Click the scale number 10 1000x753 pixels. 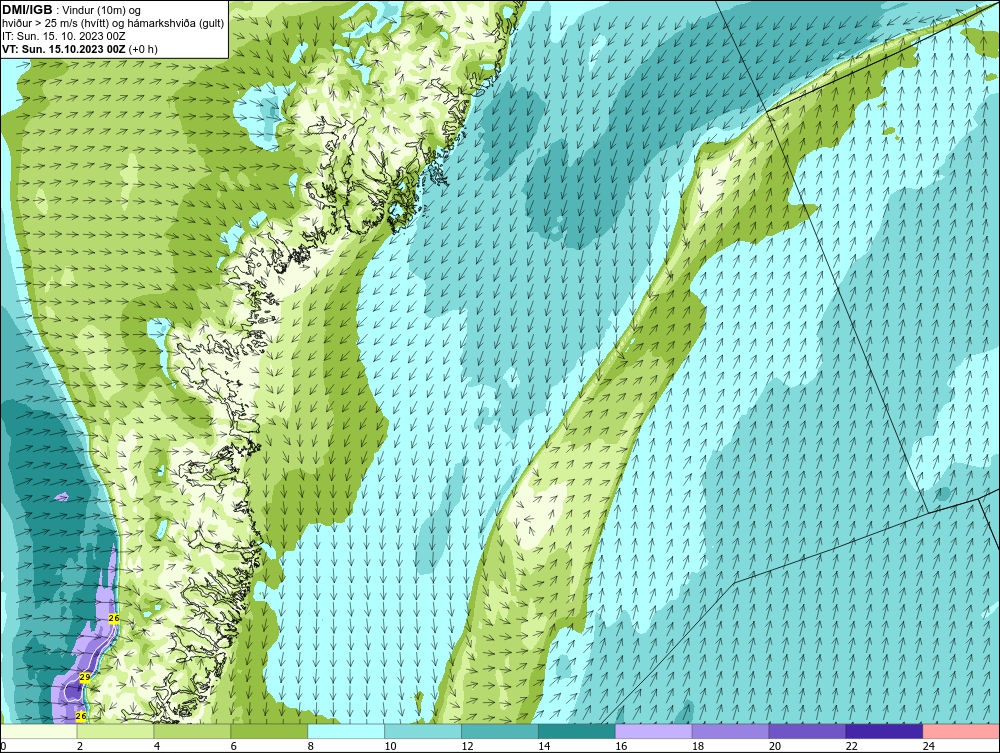tap(390, 746)
